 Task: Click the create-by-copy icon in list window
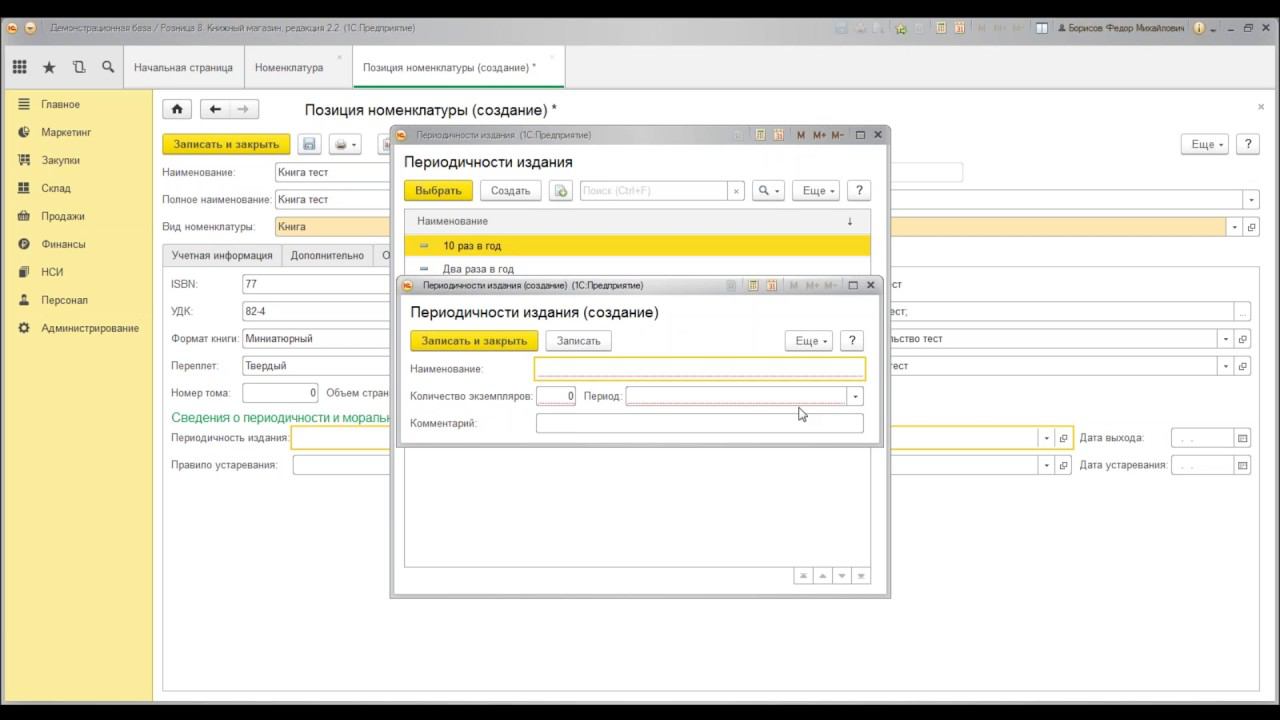pos(560,190)
